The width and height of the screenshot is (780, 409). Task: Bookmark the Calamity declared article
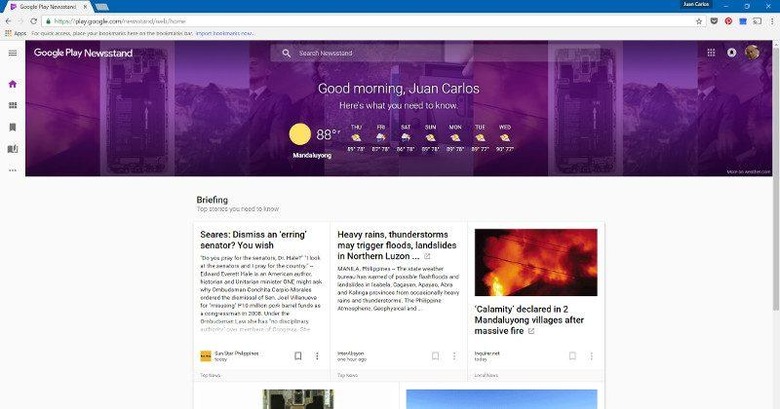click(x=573, y=356)
